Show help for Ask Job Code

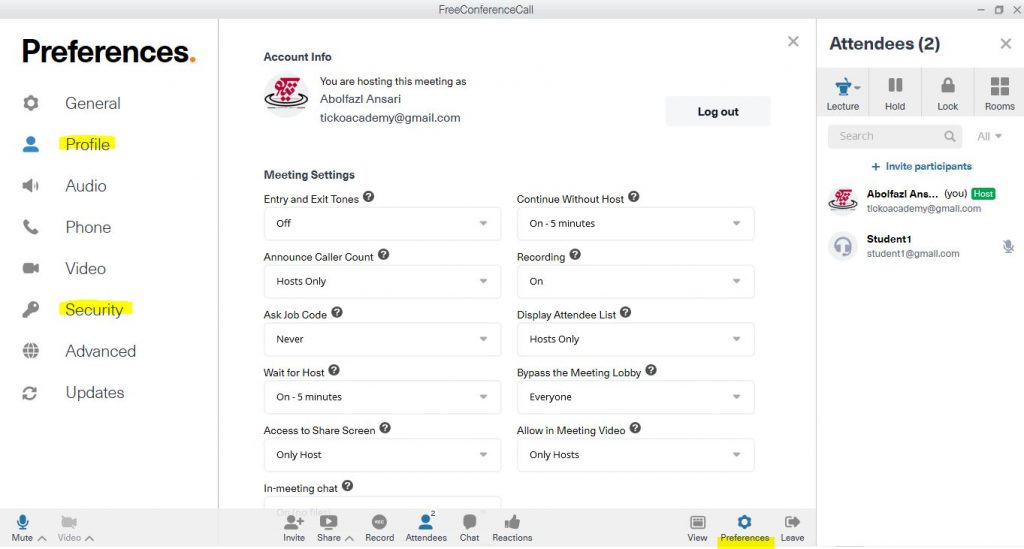[x=336, y=312]
